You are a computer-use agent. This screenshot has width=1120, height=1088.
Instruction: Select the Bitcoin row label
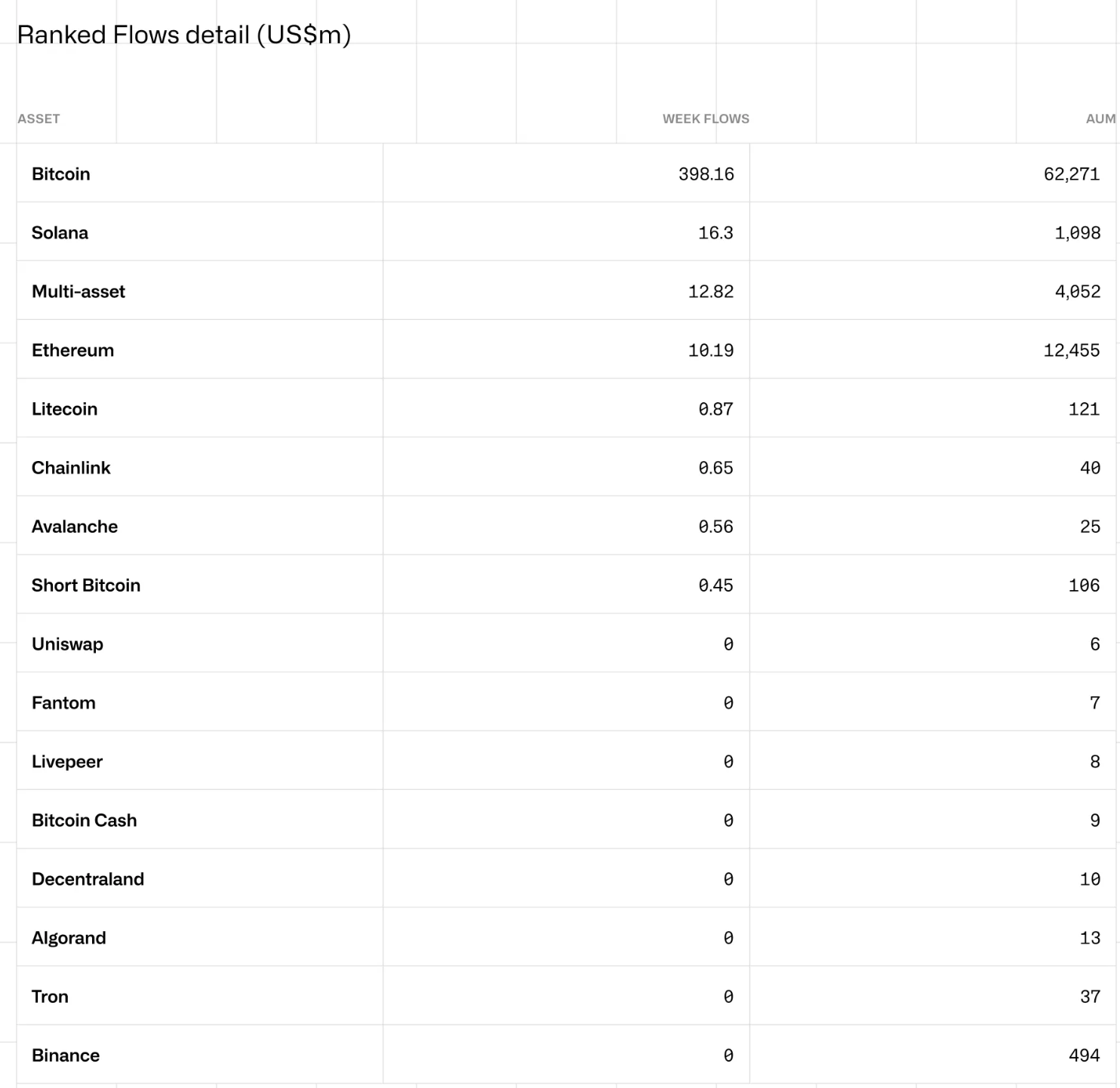[x=61, y=174]
